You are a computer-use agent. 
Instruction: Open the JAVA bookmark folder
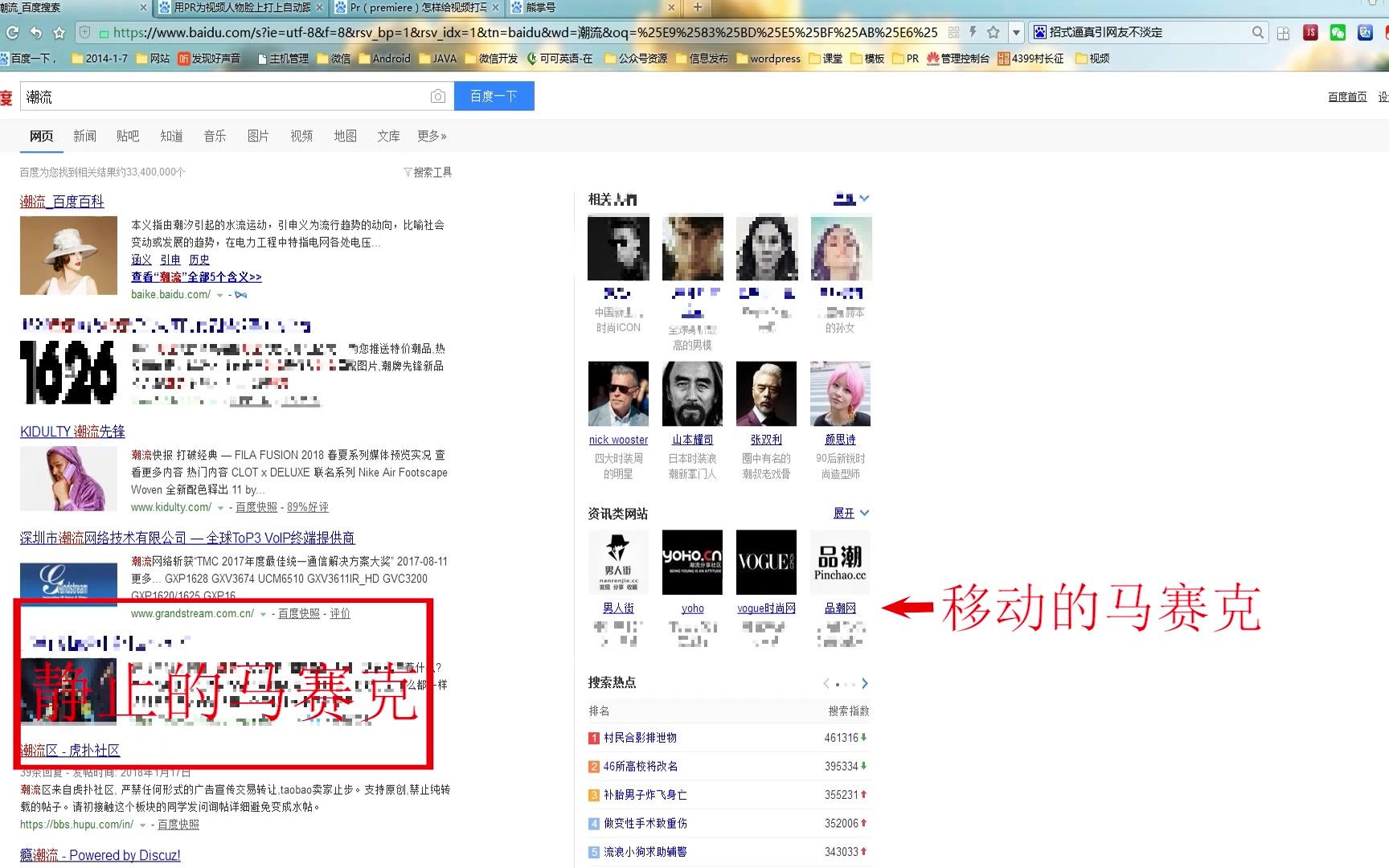point(437,58)
